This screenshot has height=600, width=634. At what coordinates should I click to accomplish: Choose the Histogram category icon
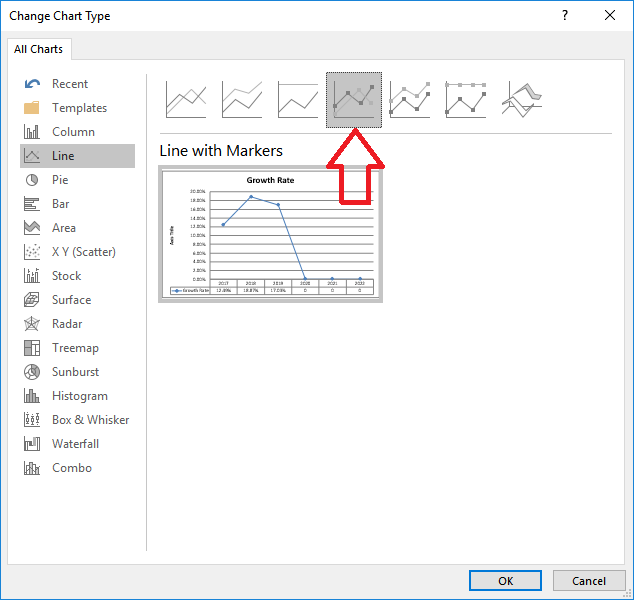coord(32,396)
